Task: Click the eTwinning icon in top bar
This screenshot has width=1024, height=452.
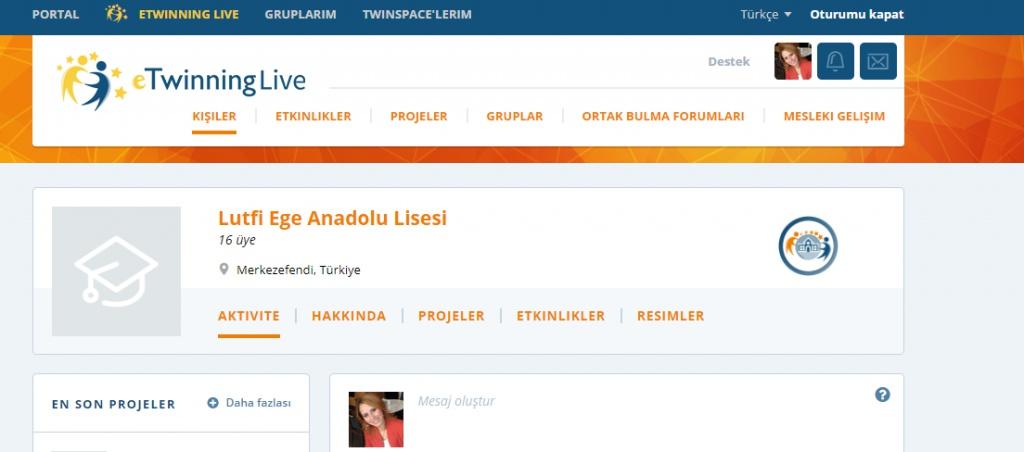Action: (116, 13)
